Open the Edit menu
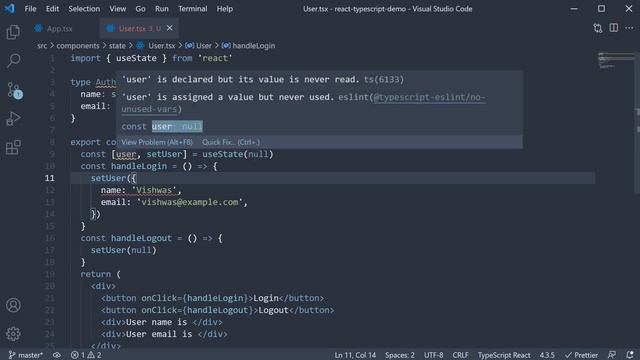Image resolution: width=640 pixels, height=360 pixels. point(52,9)
